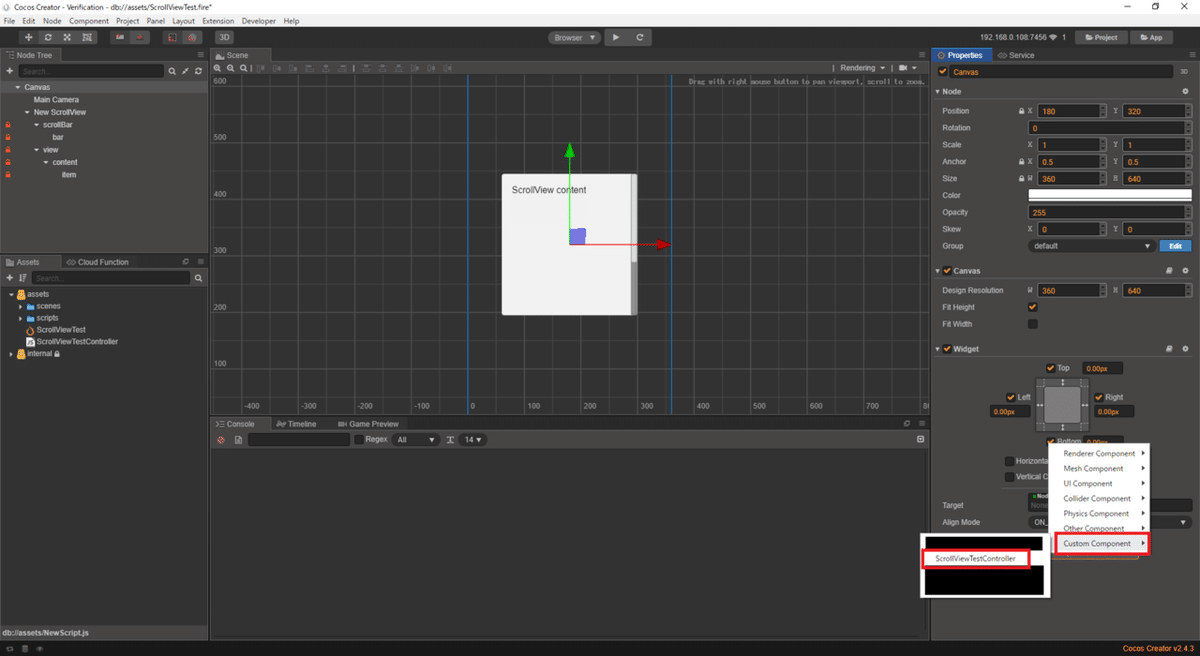Open the App folder button
Image resolution: width=1200 pixels, height=656 pixels.
(1151, 37)
